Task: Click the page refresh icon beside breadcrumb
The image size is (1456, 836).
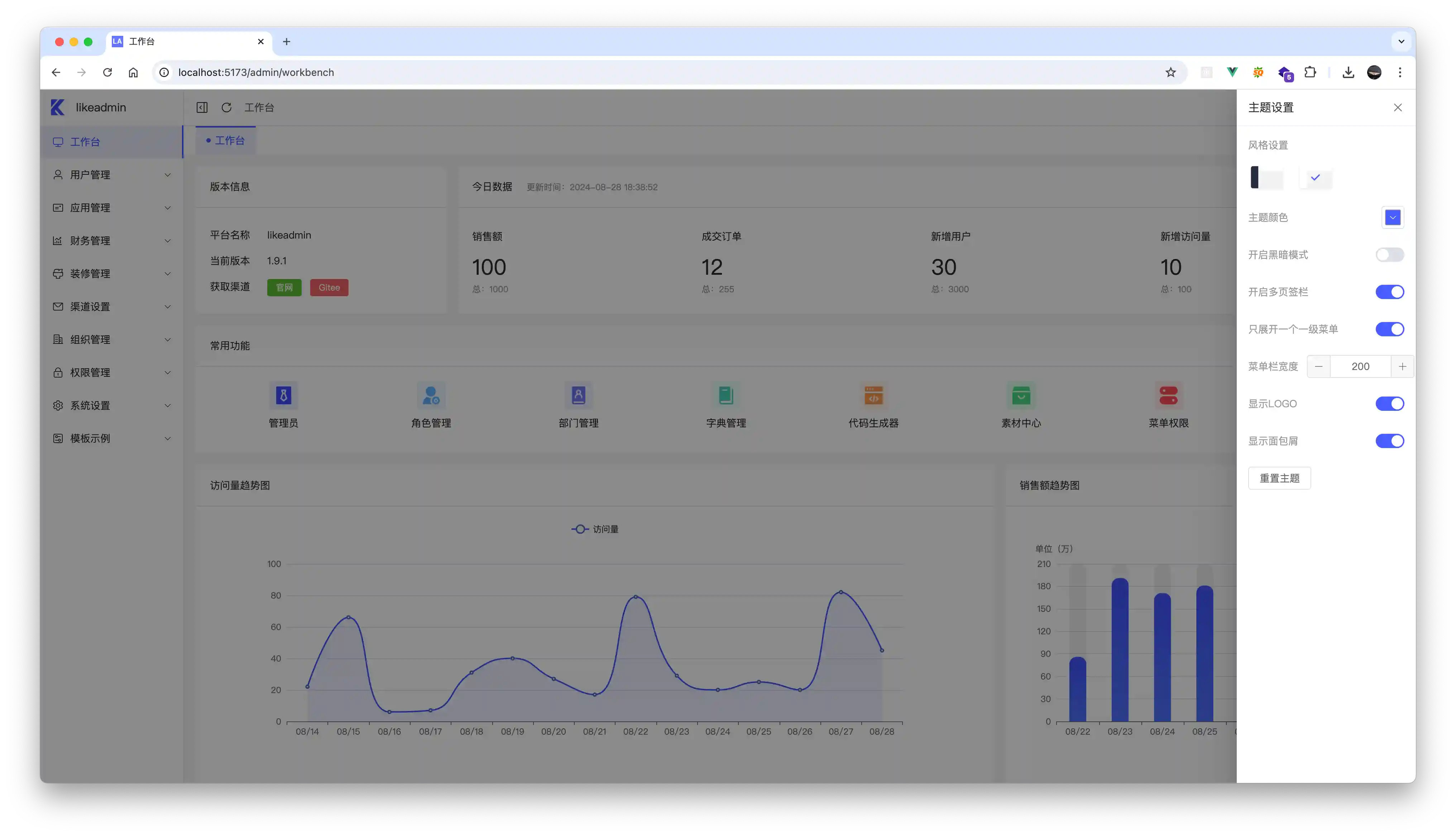Action: tap(227, 107)
